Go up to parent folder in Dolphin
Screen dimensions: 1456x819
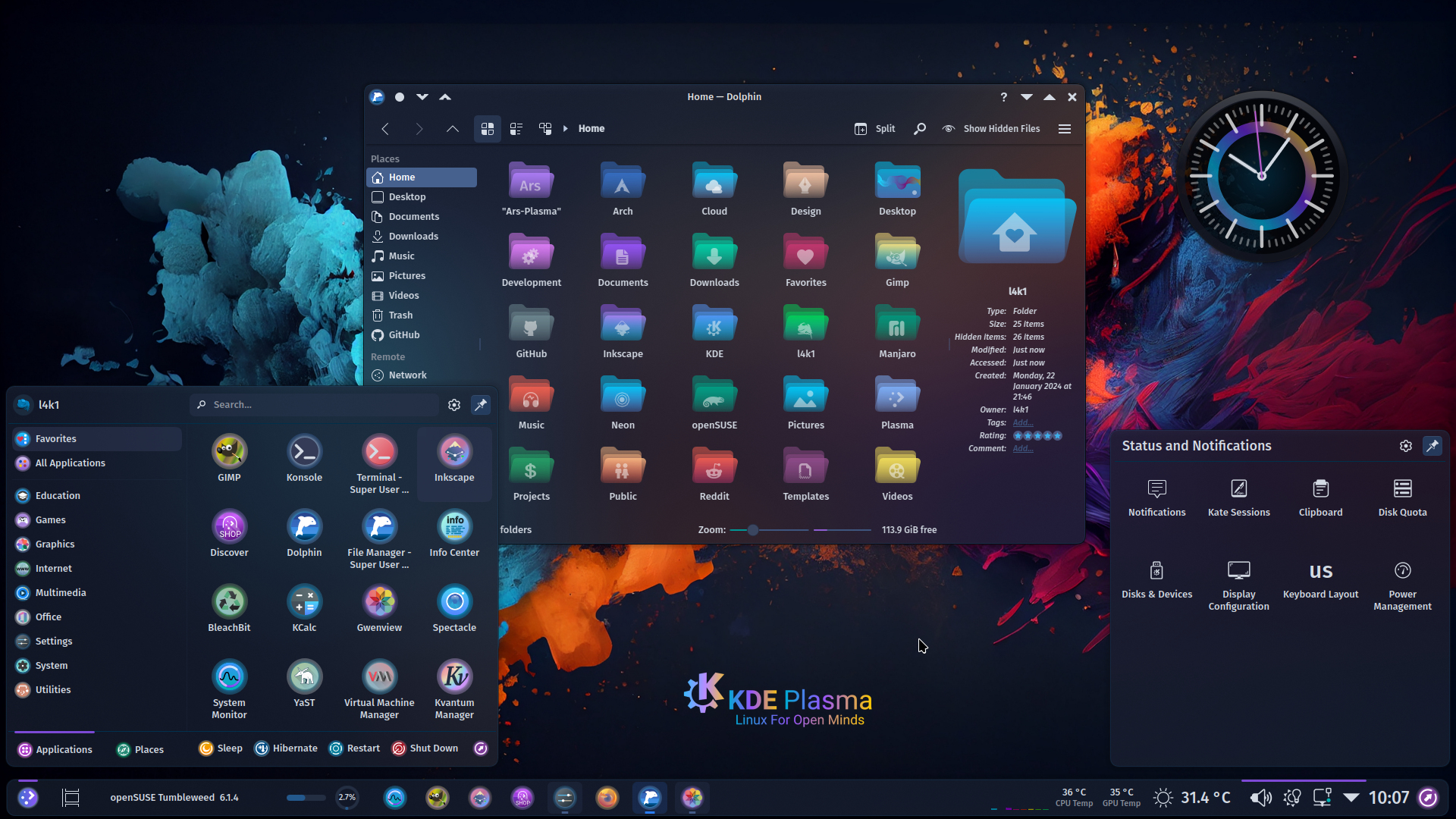(453, 129)
